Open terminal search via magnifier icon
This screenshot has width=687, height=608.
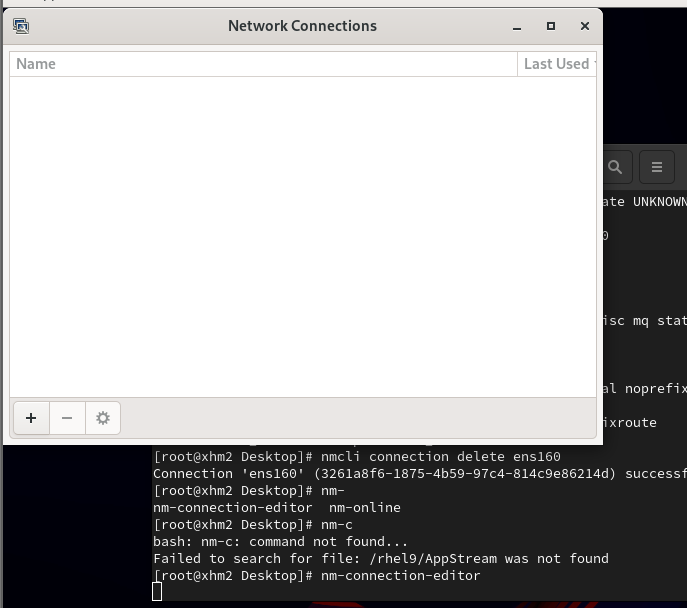click(x=615, y=167)
